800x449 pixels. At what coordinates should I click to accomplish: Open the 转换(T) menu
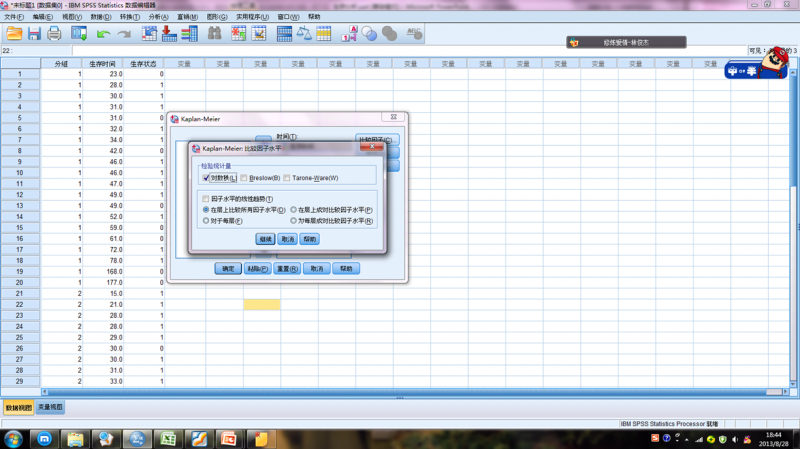[130, 17]
